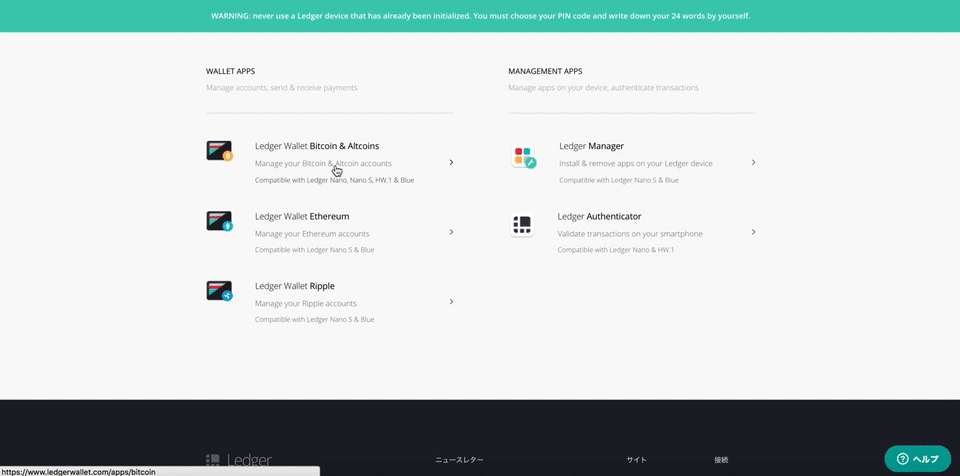Click the chevron for Ethereum wallet
960x476 pixels.
click(x=451, y=232)
